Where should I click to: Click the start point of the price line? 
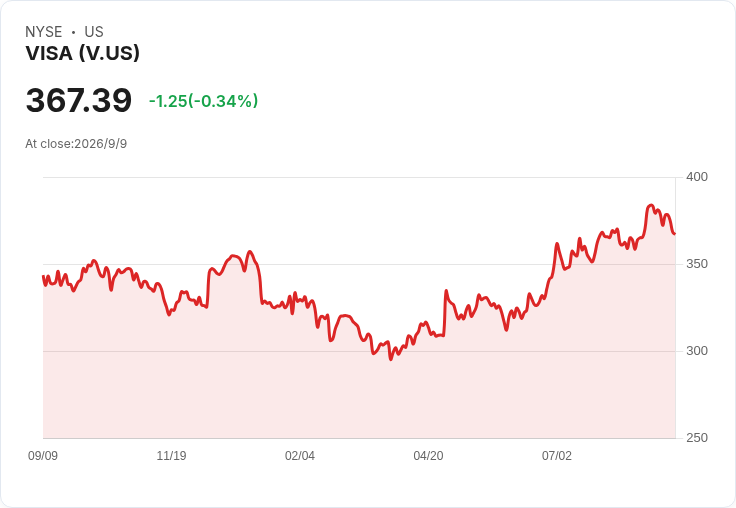tap(44, 277)
